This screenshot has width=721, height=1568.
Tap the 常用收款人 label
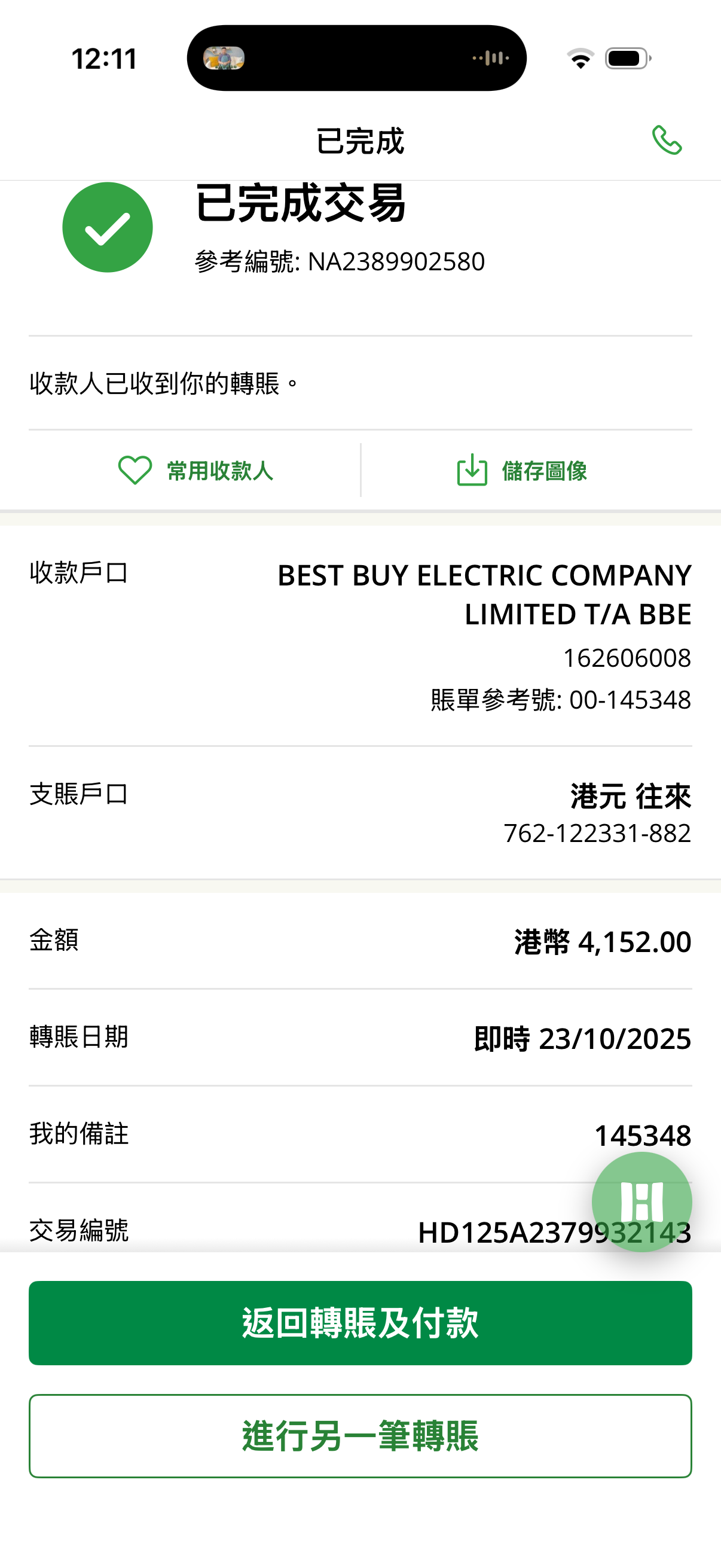pos(219,471)
